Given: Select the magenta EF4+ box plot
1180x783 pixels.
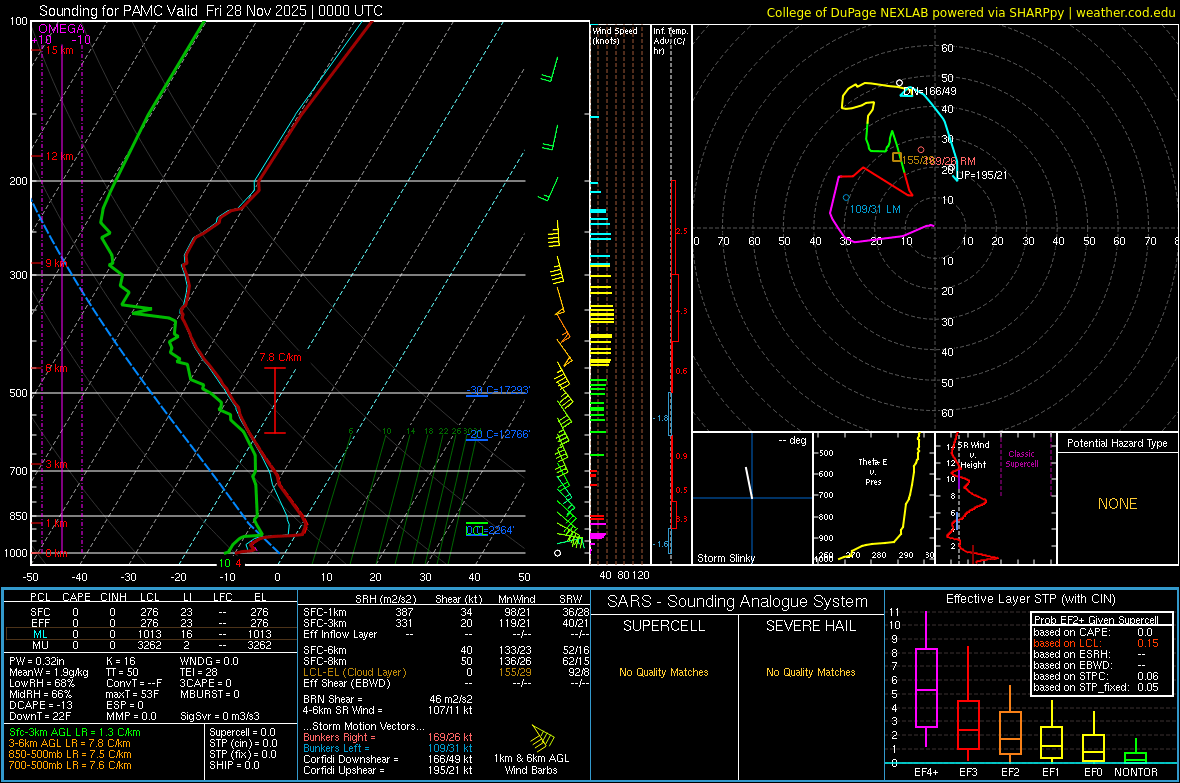Looking at the screenshot, I should [x=926, y=679].
